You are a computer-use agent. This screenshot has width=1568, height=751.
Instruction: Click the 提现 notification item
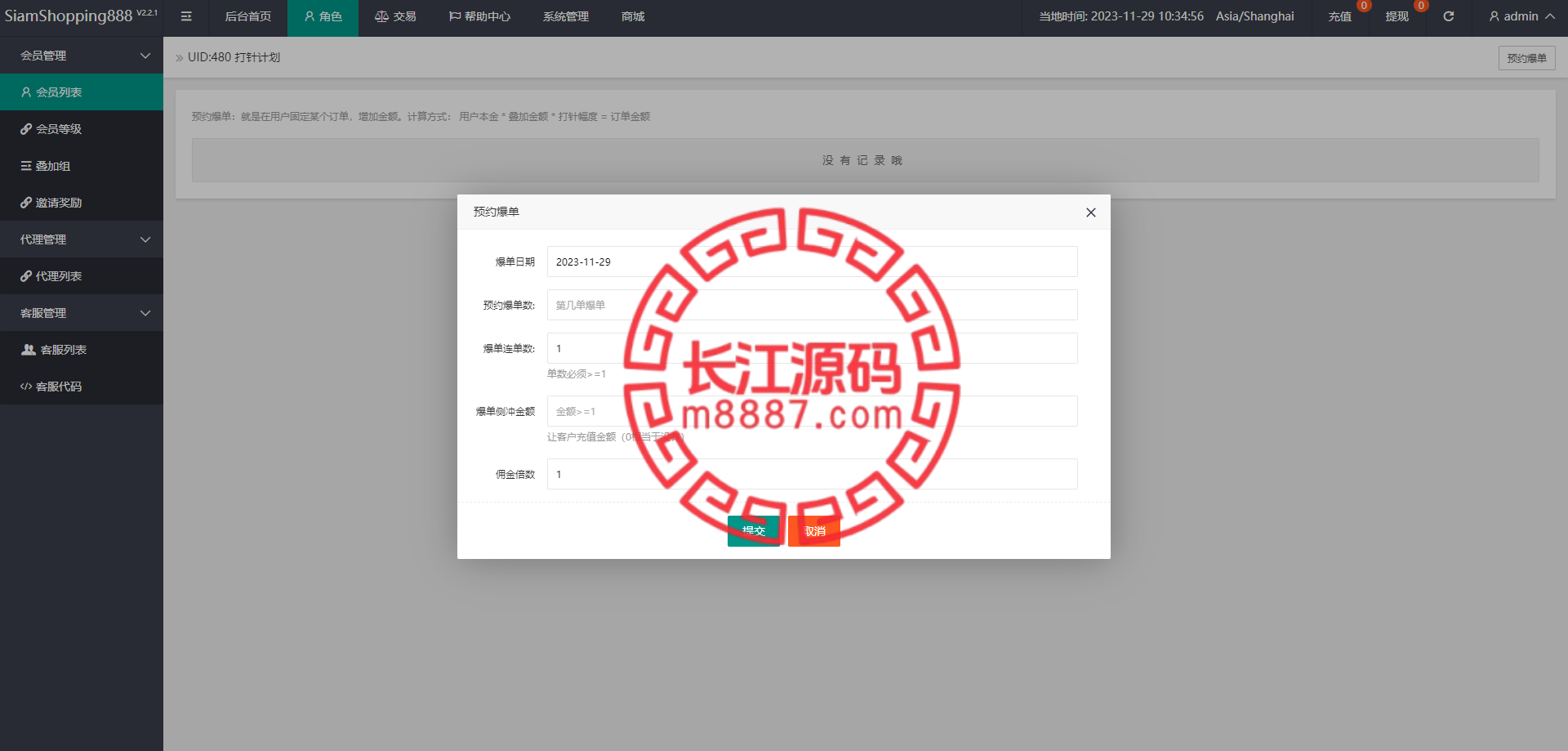pos(1397,16)
